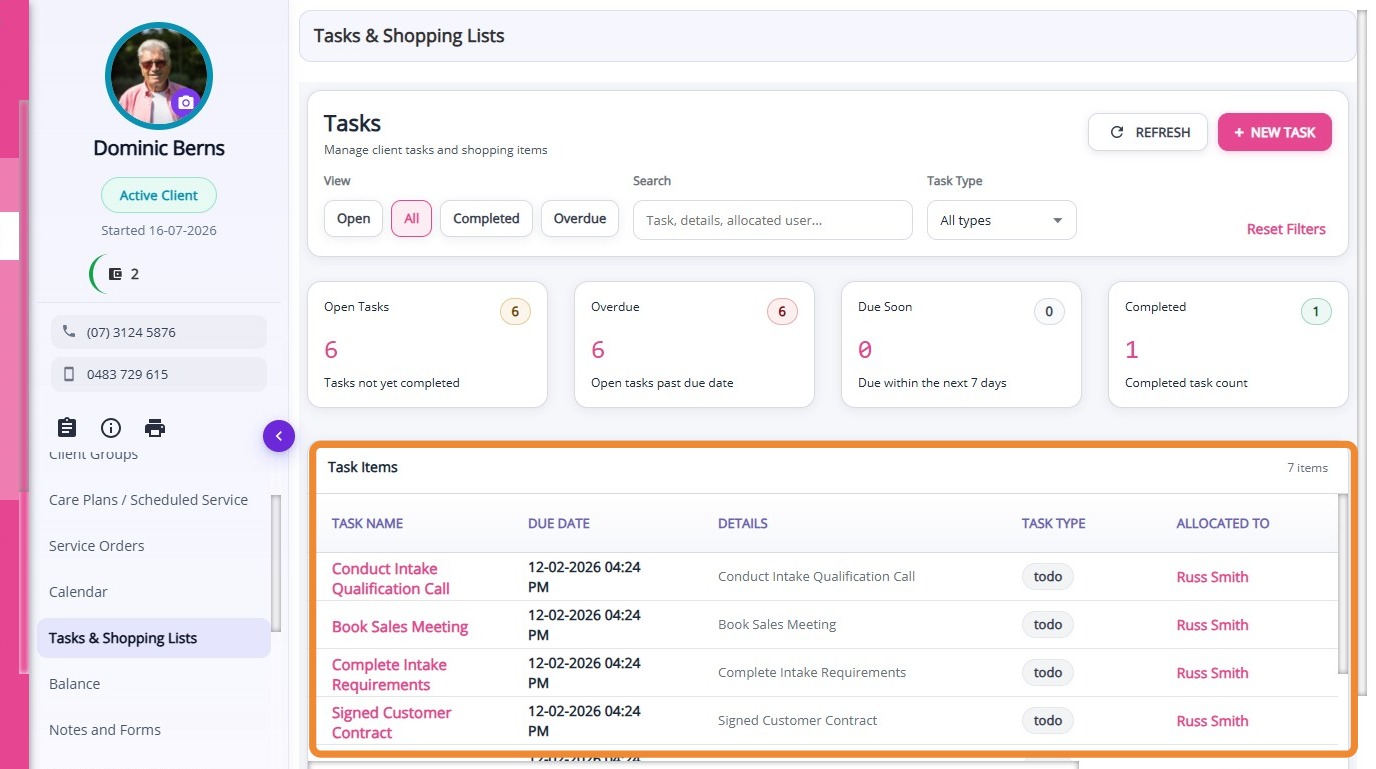Select the Overdue view filter

pyautogui.click(x=580, y=219)
